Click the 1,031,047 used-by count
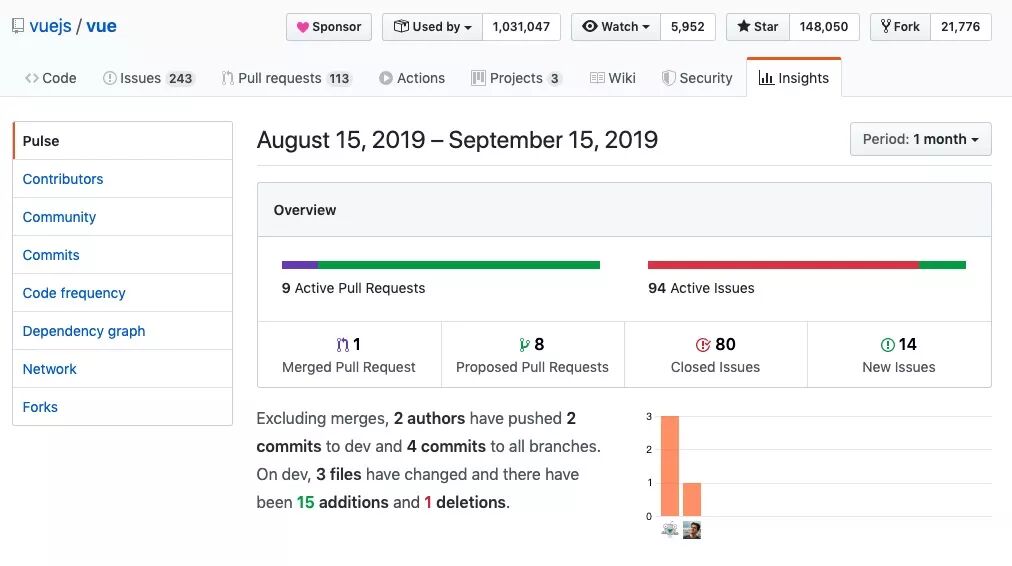The image size is (1012, 566). pos(521,26)
